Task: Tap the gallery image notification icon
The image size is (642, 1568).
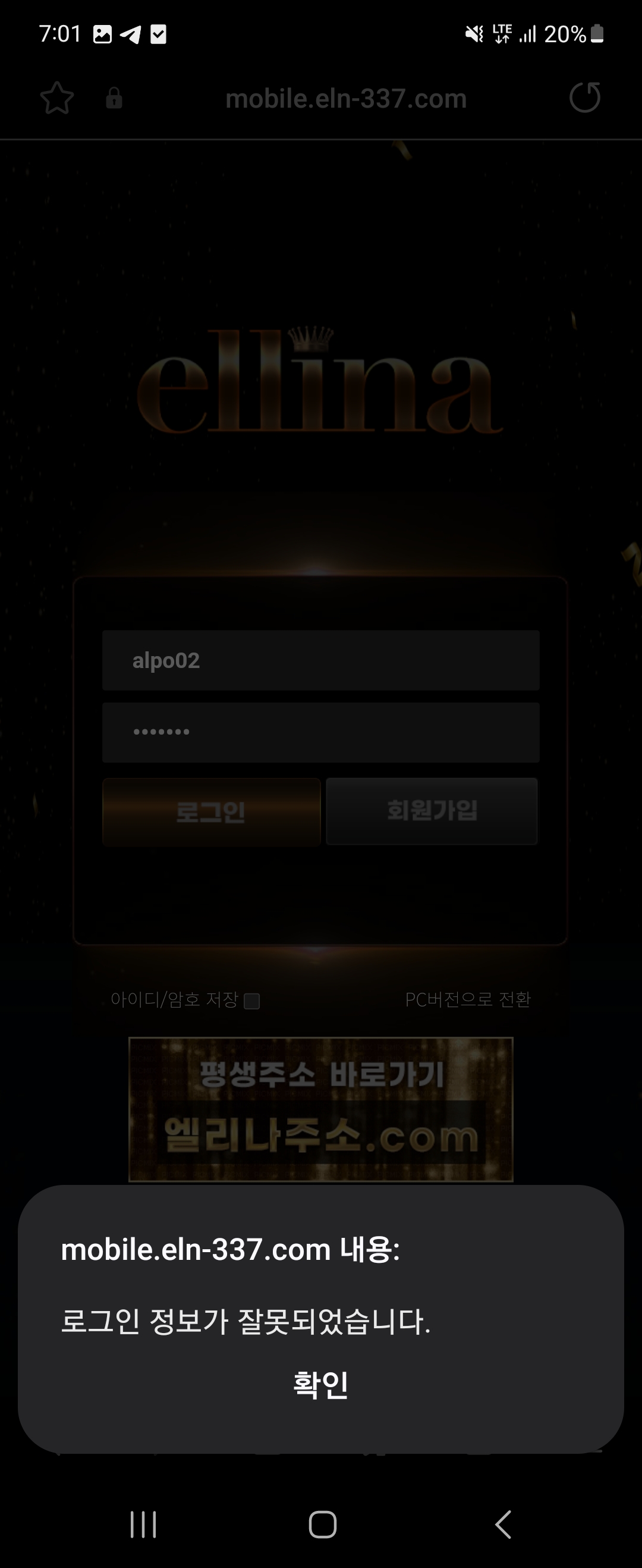Action: 102,34
